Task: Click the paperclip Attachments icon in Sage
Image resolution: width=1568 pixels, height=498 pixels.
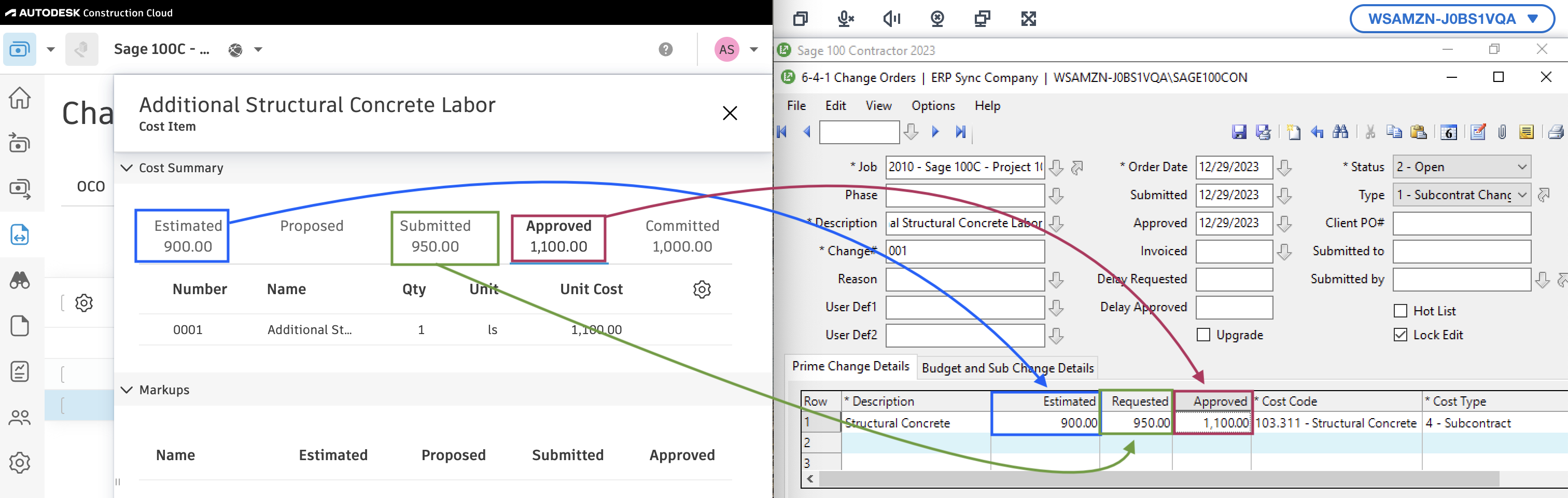Action: 1502,132
